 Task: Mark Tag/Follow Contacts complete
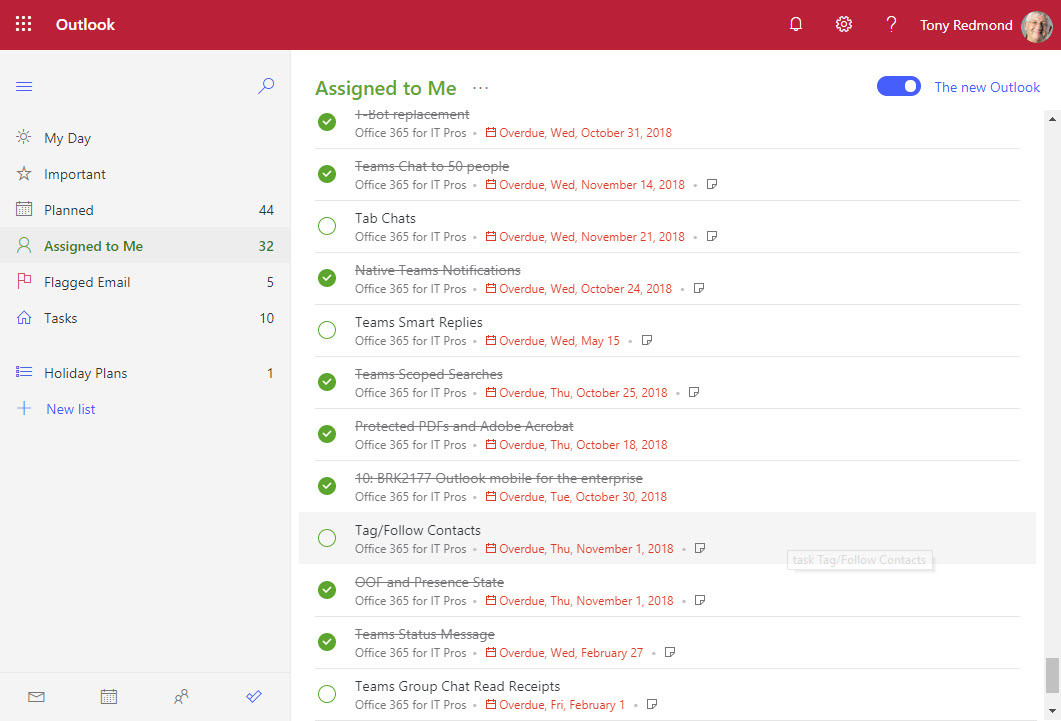(327, 538)
